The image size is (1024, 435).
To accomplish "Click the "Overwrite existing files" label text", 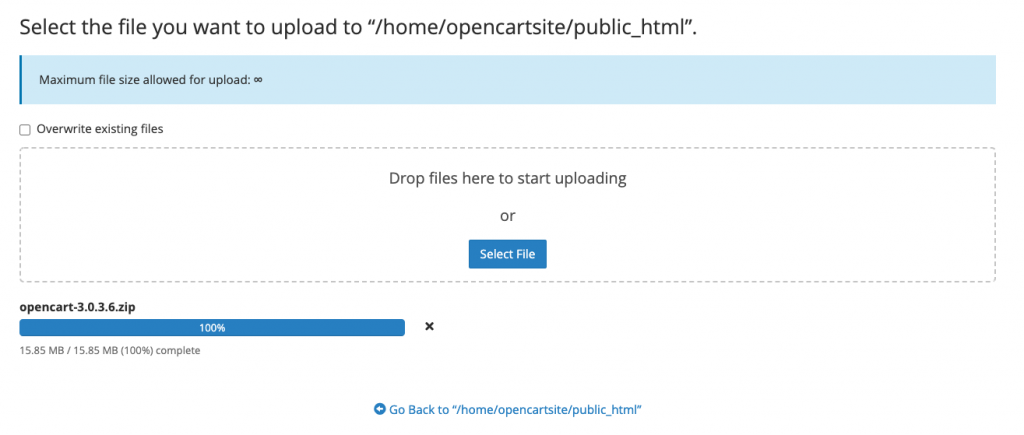I will [99, 129].
